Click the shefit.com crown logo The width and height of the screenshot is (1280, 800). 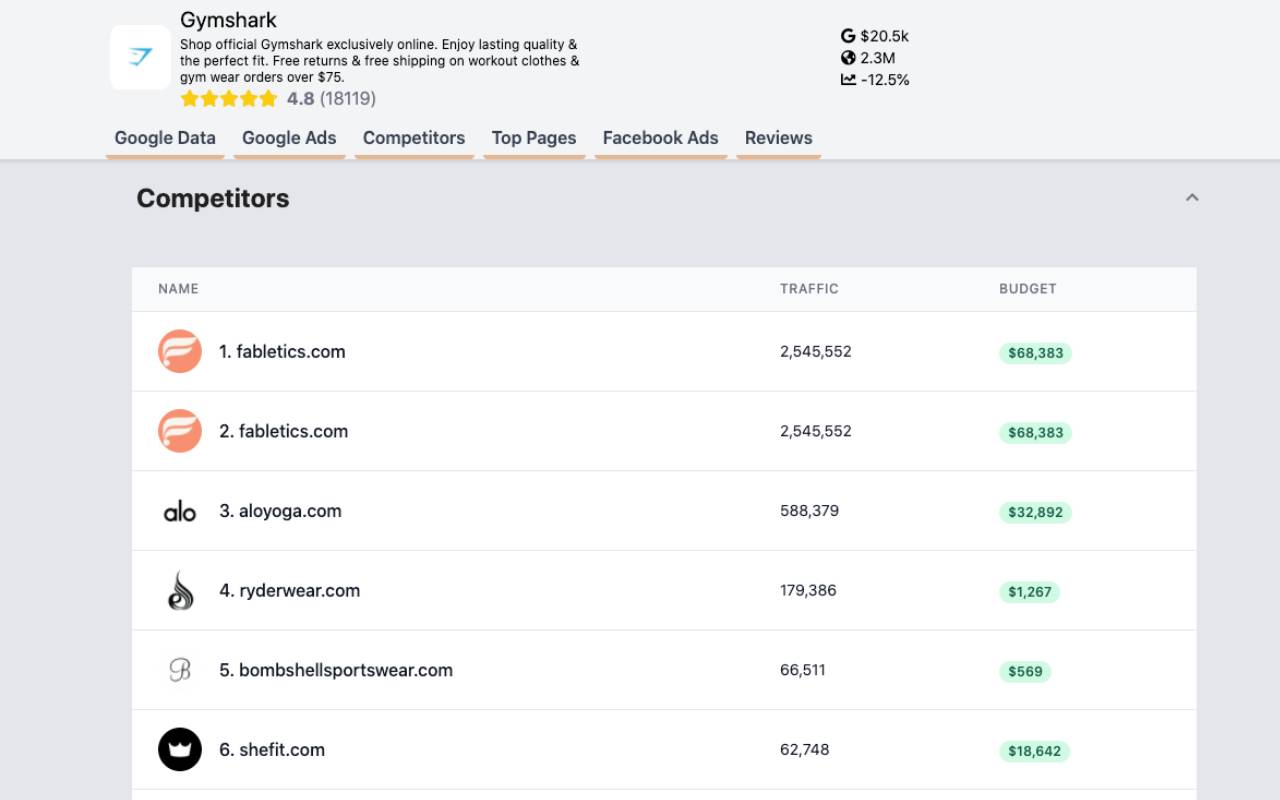coord(180,750)
